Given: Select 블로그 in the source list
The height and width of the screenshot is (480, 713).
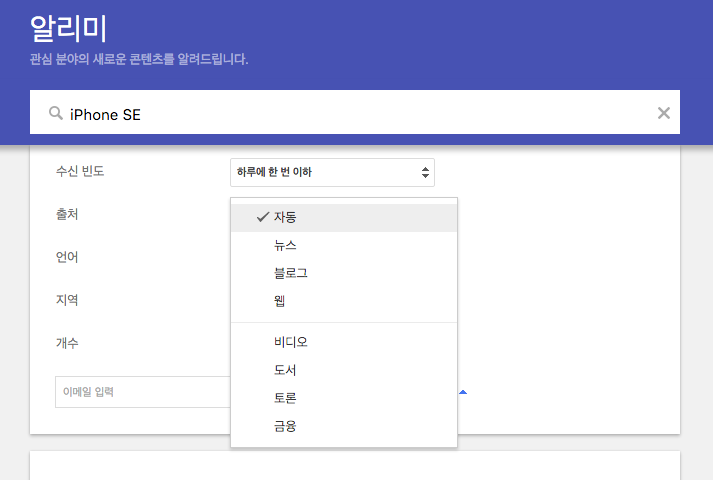Looking at the screenshot, I should [344, 273].
